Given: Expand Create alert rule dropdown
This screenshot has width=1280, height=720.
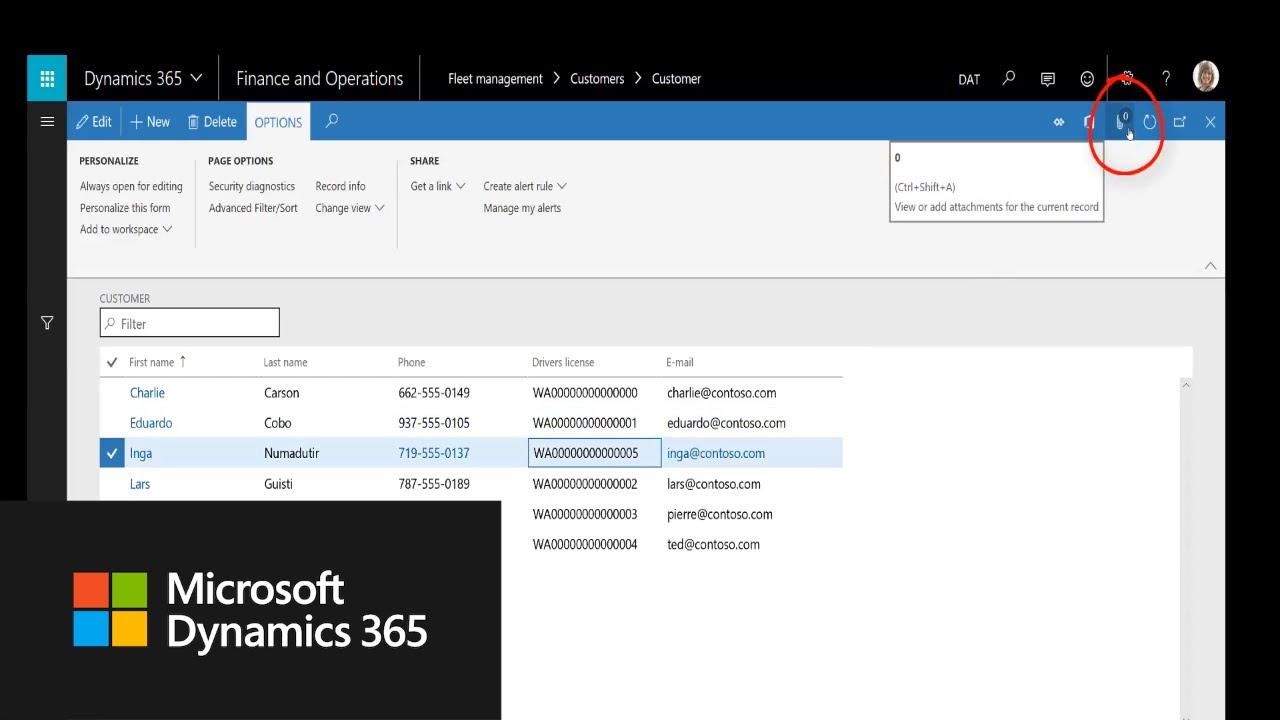Looking at the screenshot, I should pyautogui.click(x=525, y=186).
